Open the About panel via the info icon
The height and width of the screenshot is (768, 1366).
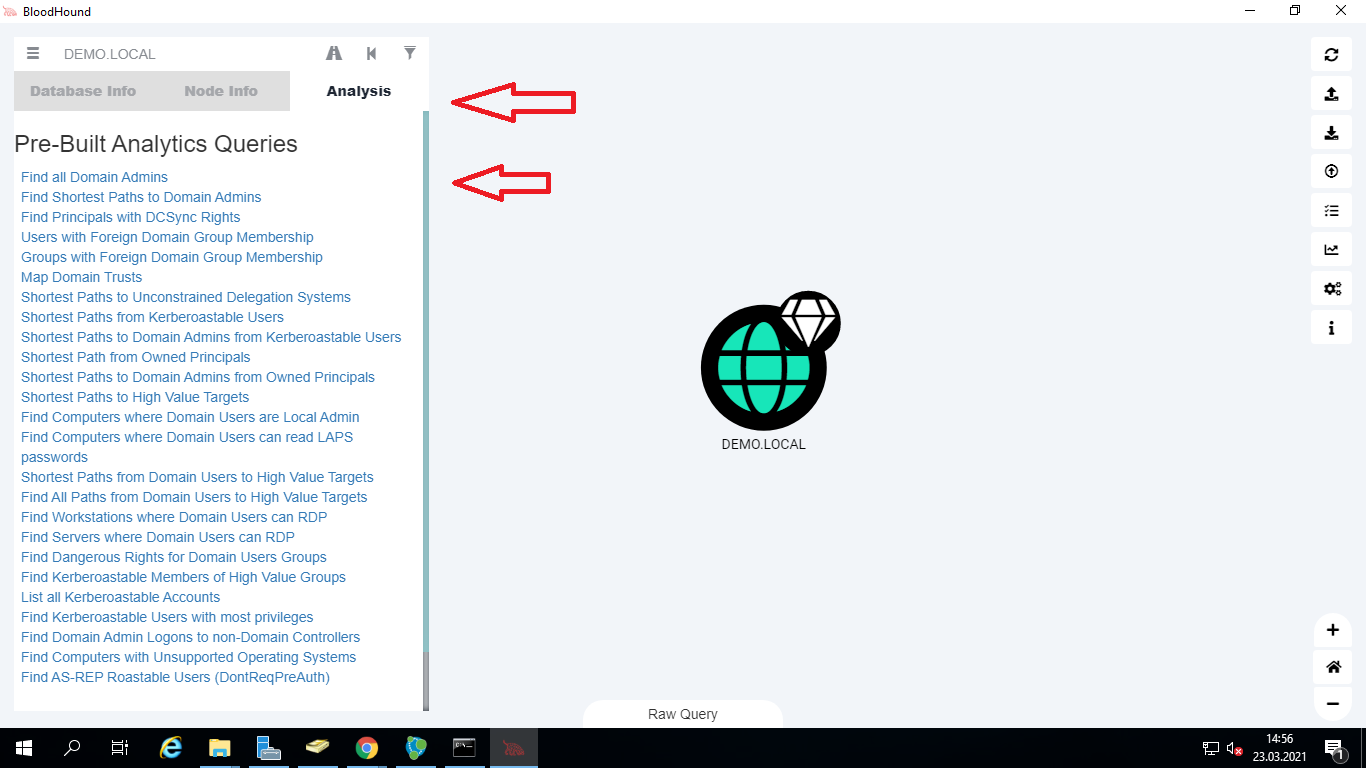click(1331, 327)
